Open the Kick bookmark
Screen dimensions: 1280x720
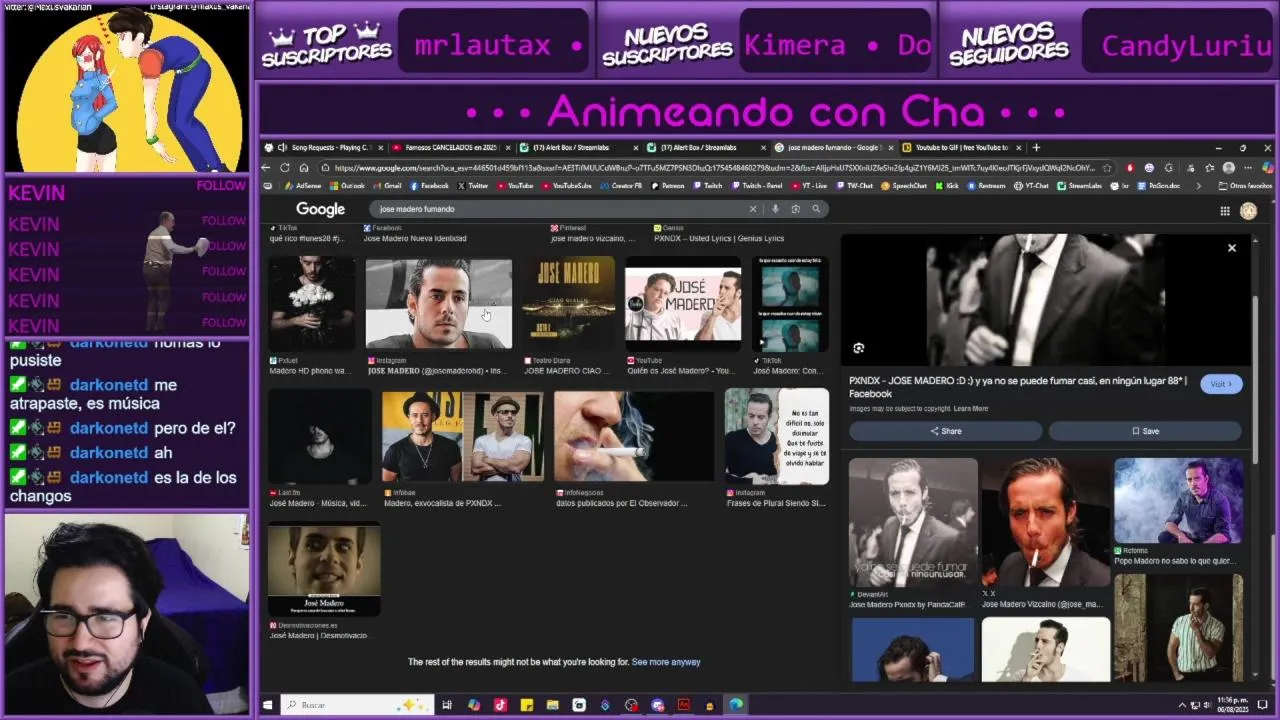click(945, 186)
